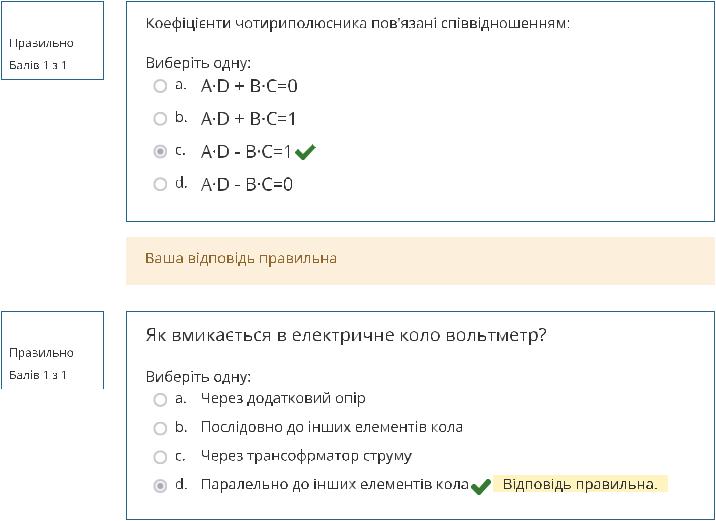The width and height of the screenshot is (716, 521).
Task: Click the voltmeter question heading text
Action: 346,336
